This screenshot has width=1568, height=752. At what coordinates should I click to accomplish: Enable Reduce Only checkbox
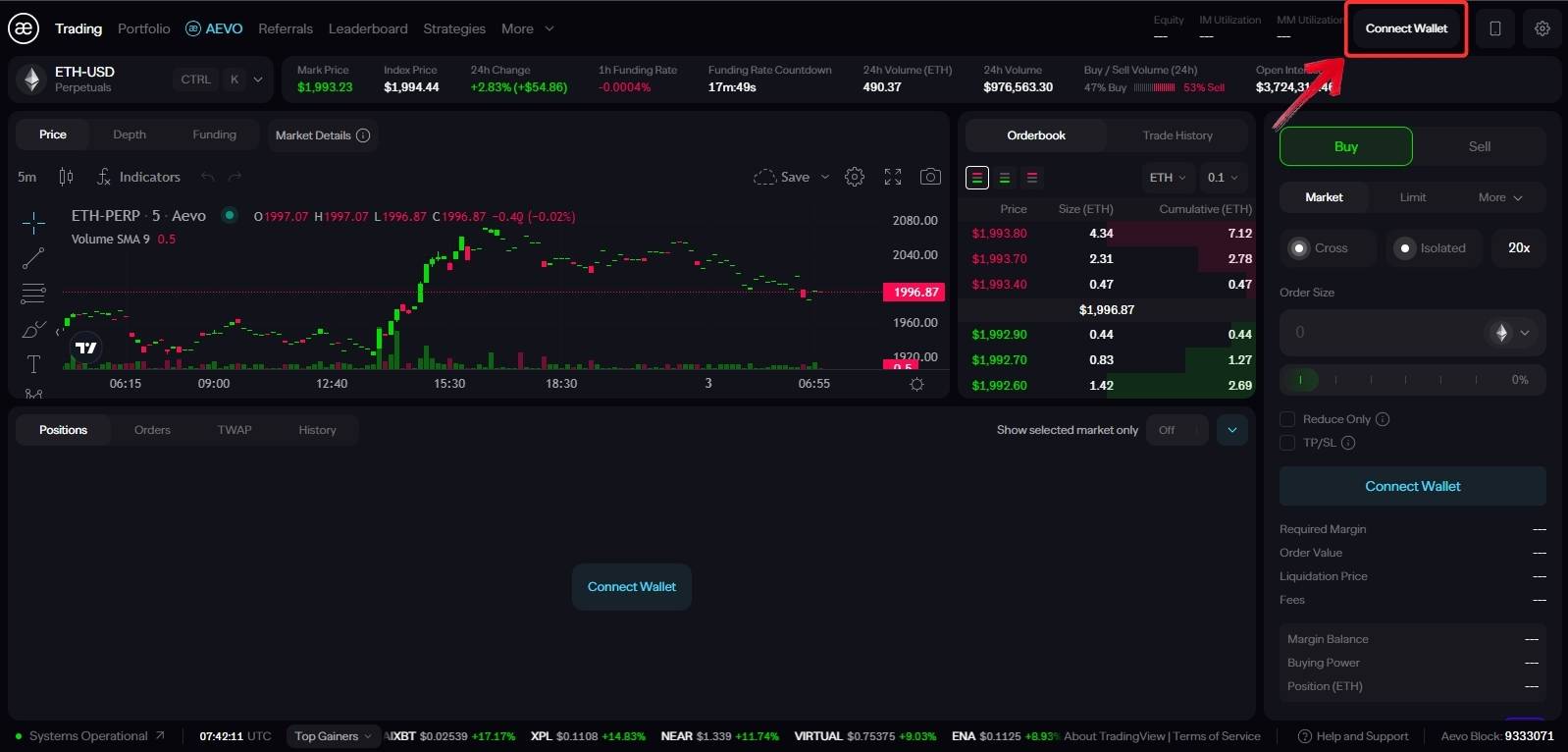1287,419
